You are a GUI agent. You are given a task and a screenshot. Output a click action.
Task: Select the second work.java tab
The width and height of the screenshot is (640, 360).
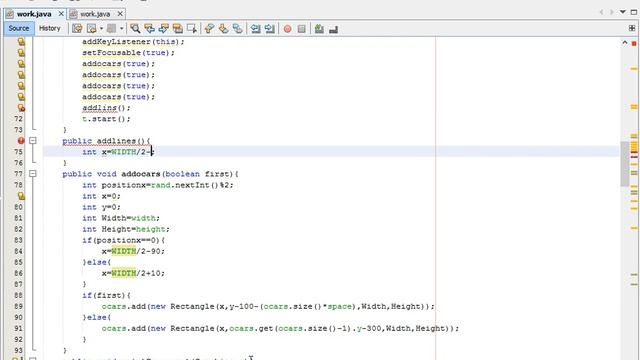point(95,14)
